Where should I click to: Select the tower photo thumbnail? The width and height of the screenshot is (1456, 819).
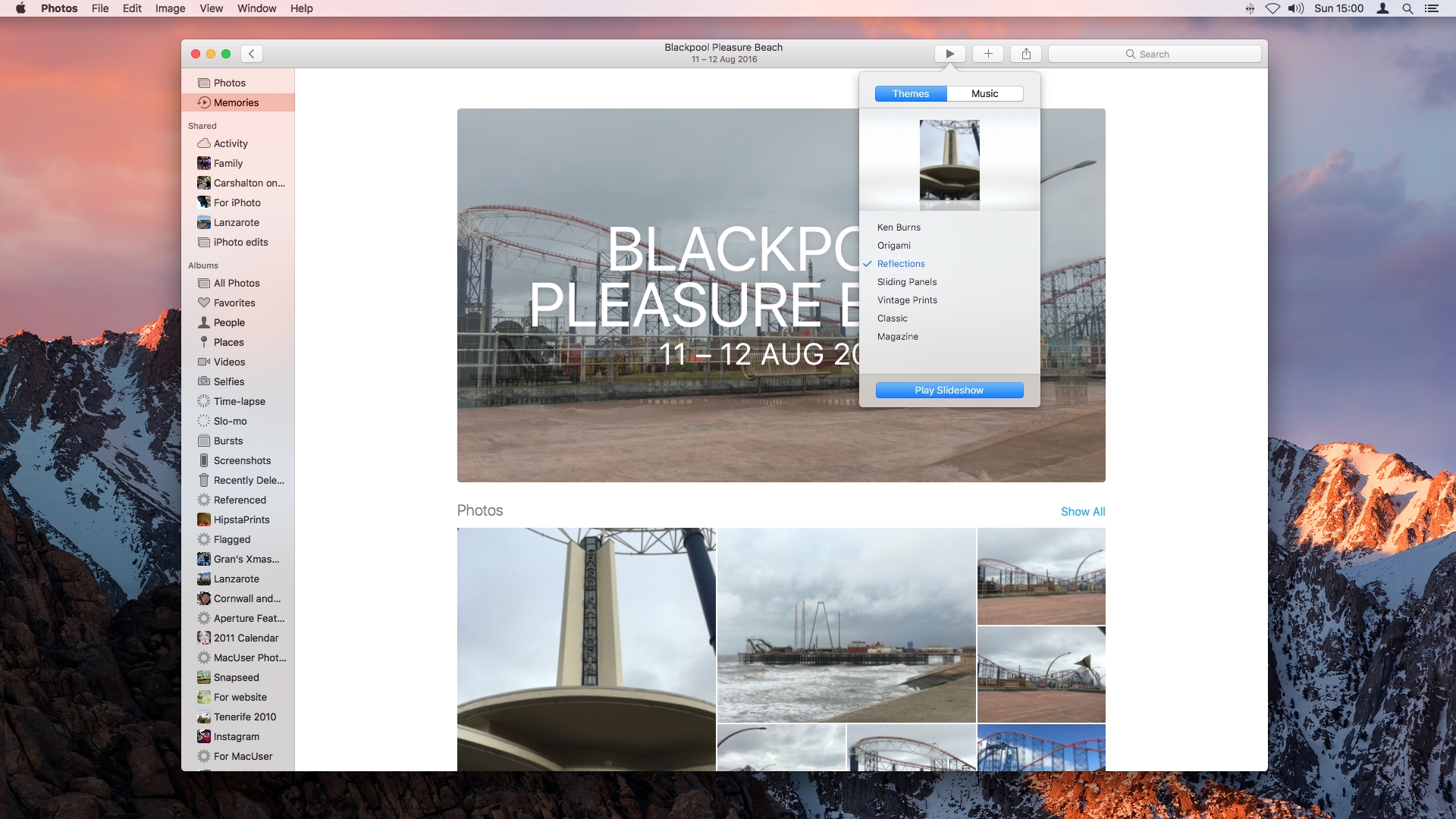click(586, 649)
